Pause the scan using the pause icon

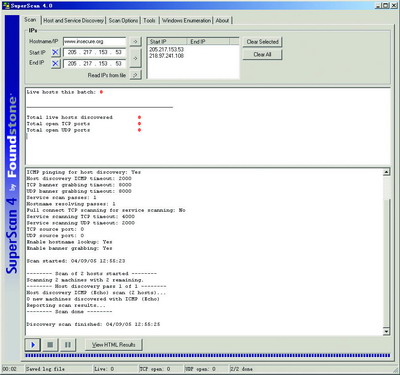point(68,345)
